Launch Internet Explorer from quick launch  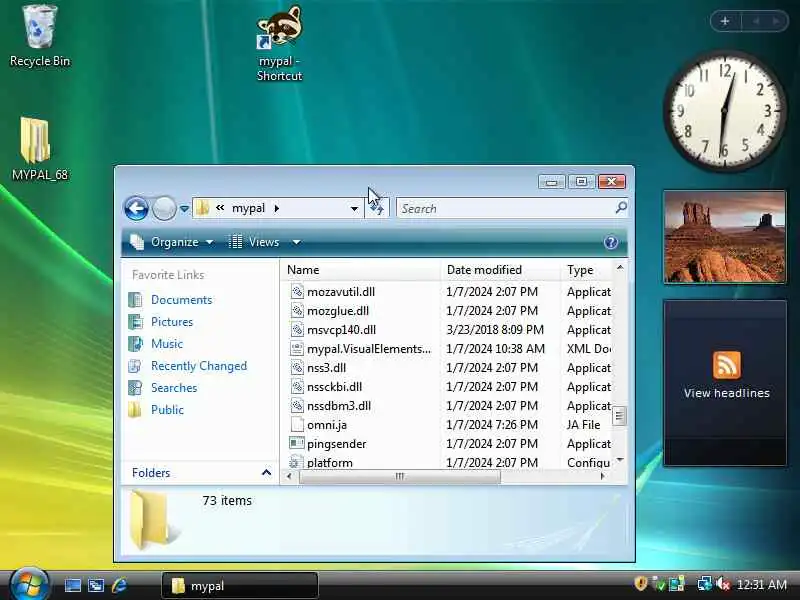119,585
